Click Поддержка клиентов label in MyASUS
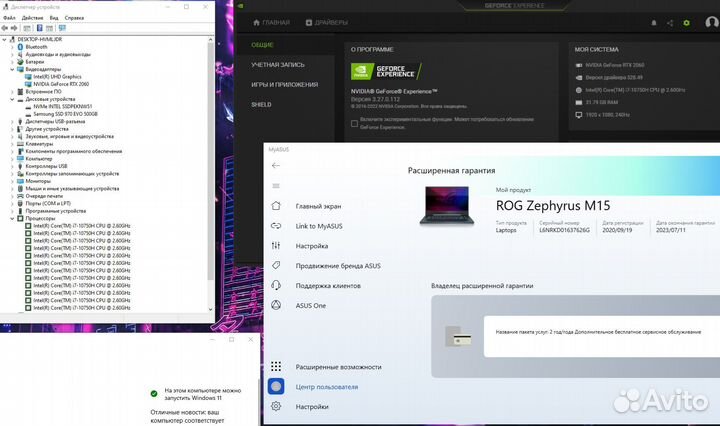This screenshot has width=720, height=426. pyautogui.click(x=328, y=286)
